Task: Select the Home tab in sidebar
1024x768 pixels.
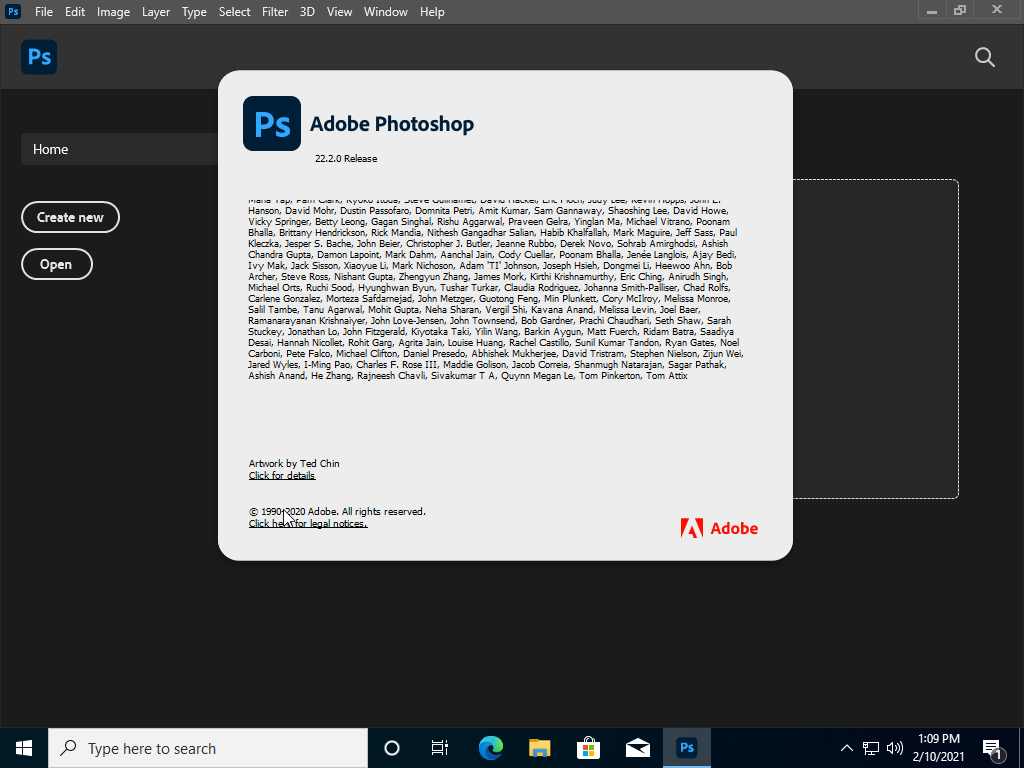Action: pyautogui.click(x=120, y=149)
